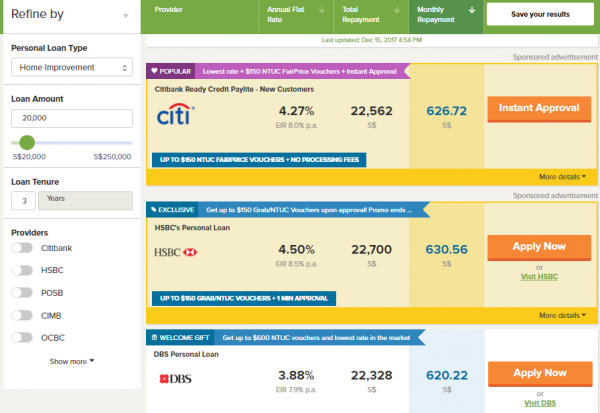Toggle the Citibank provider filter
600x413 pixels.
[22, 248]
